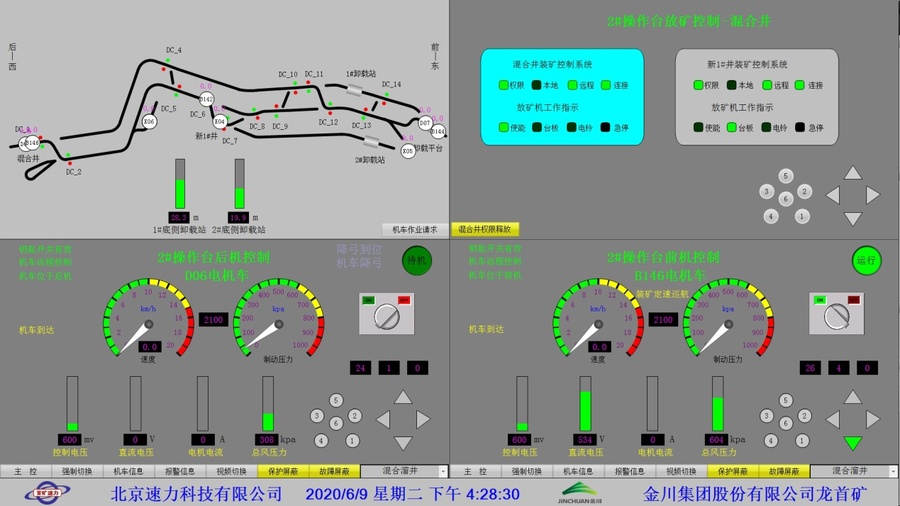Select the 混合井装矿控制系统 cyan panel title
Screen dimensions: 900x506
[552, 64]
